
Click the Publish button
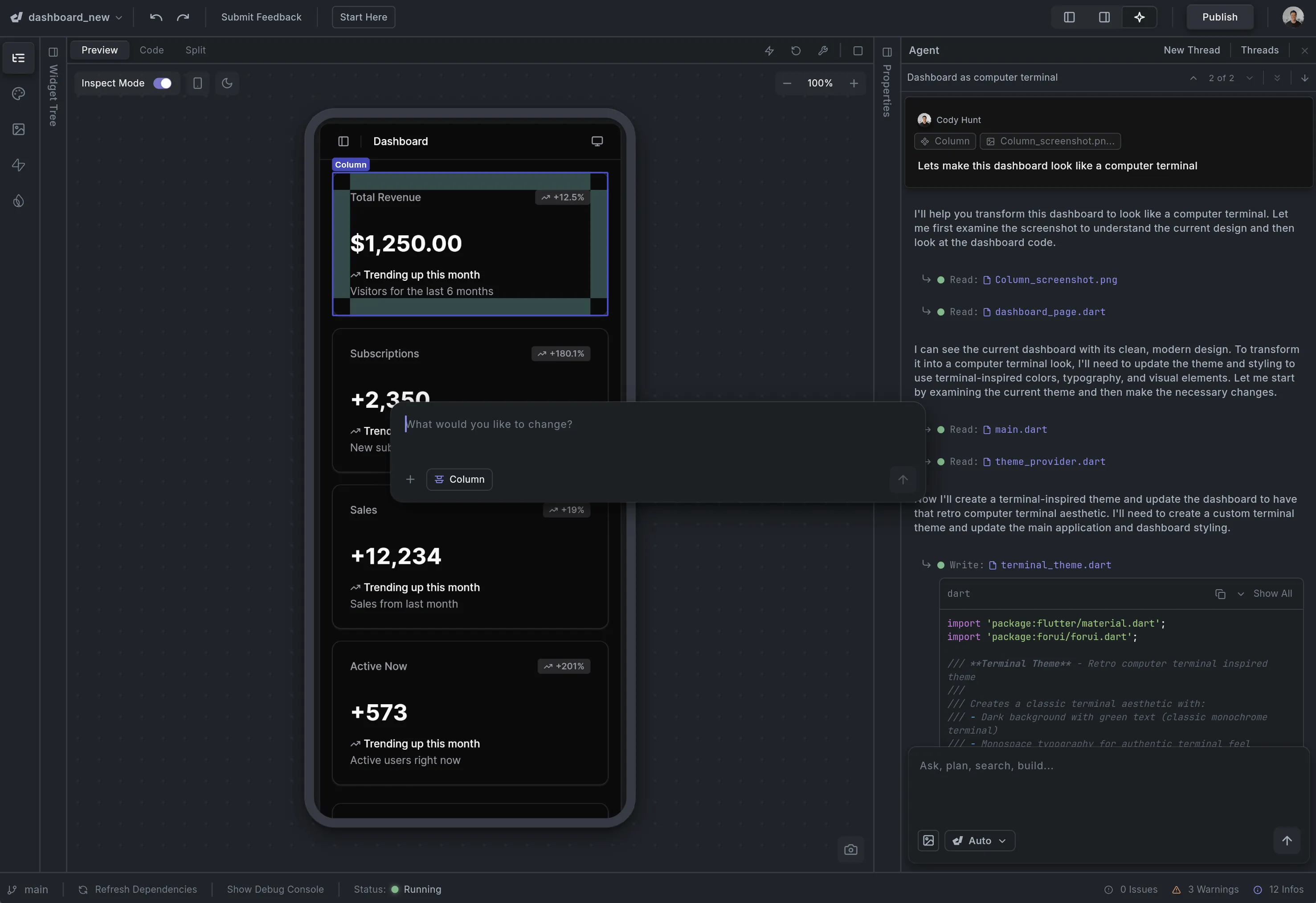1219,17
